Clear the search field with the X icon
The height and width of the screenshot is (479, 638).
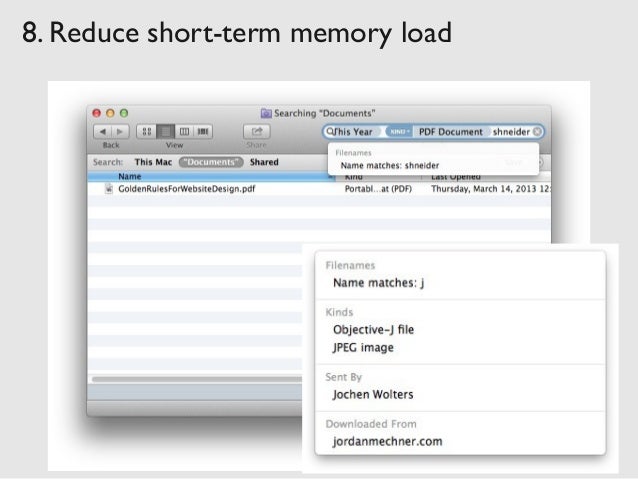(x=537, y=131)
